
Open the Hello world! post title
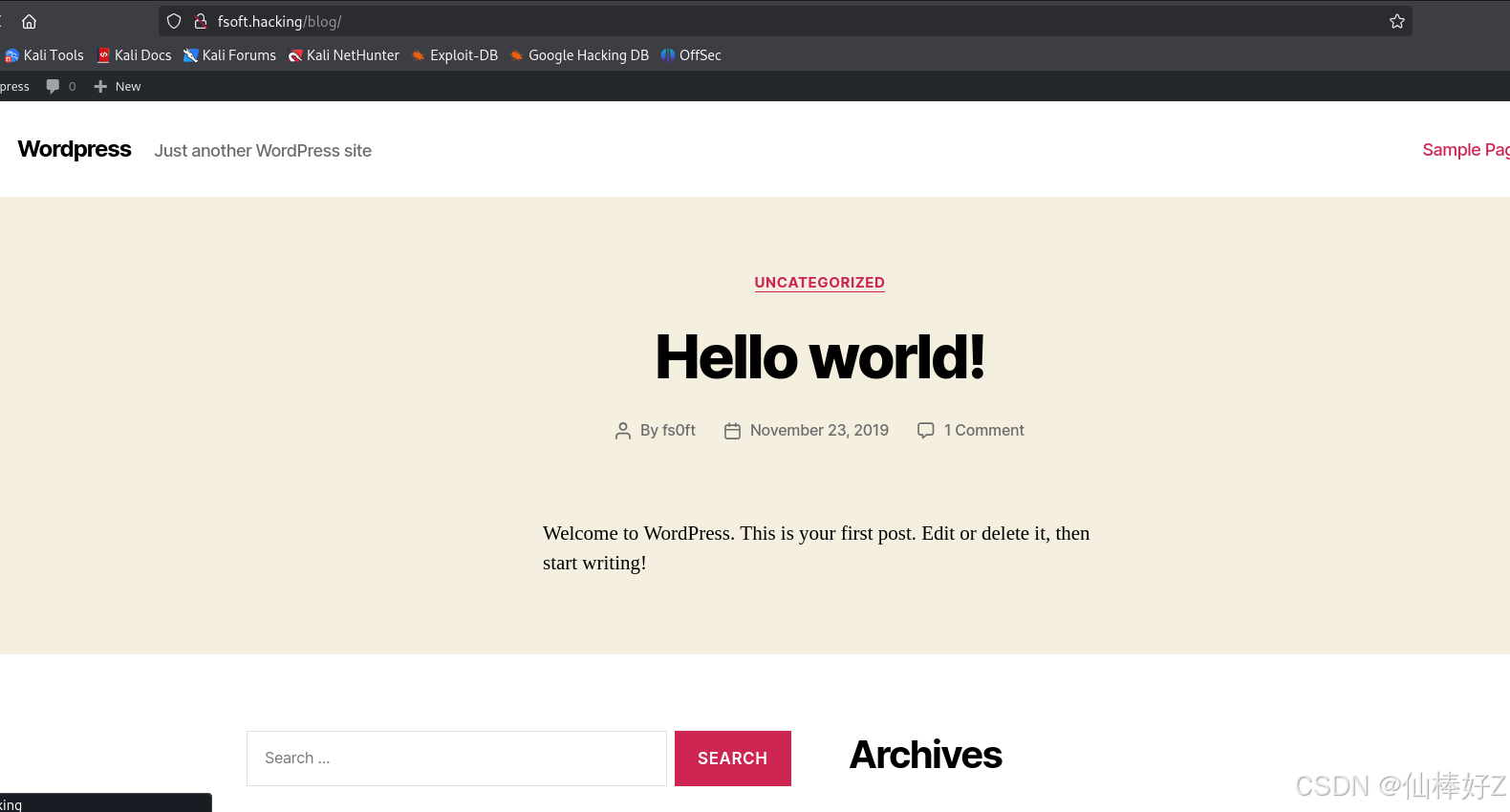[820, 357]
